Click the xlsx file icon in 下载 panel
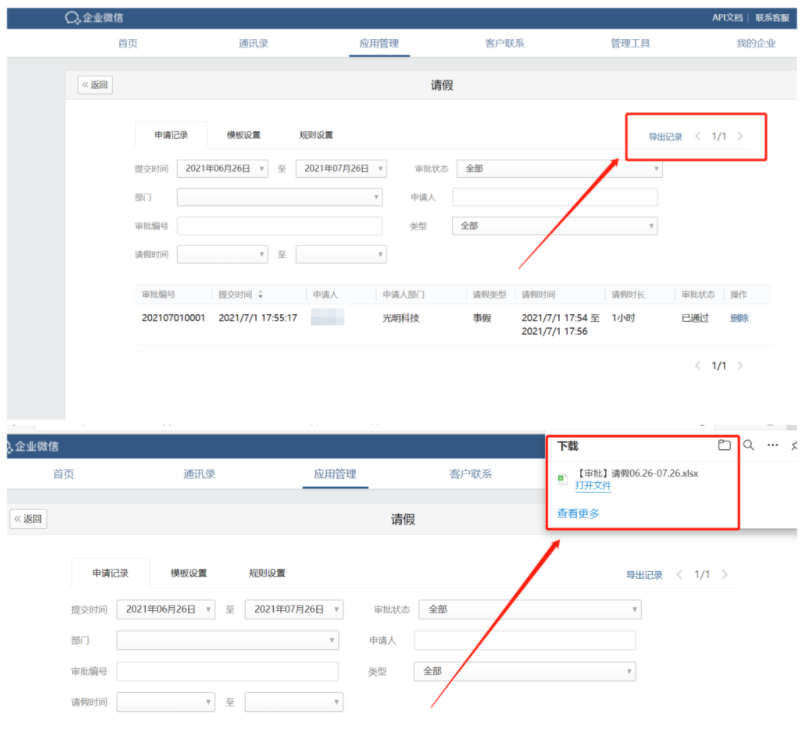Screen dimensions: 806x732 point(563,479)
